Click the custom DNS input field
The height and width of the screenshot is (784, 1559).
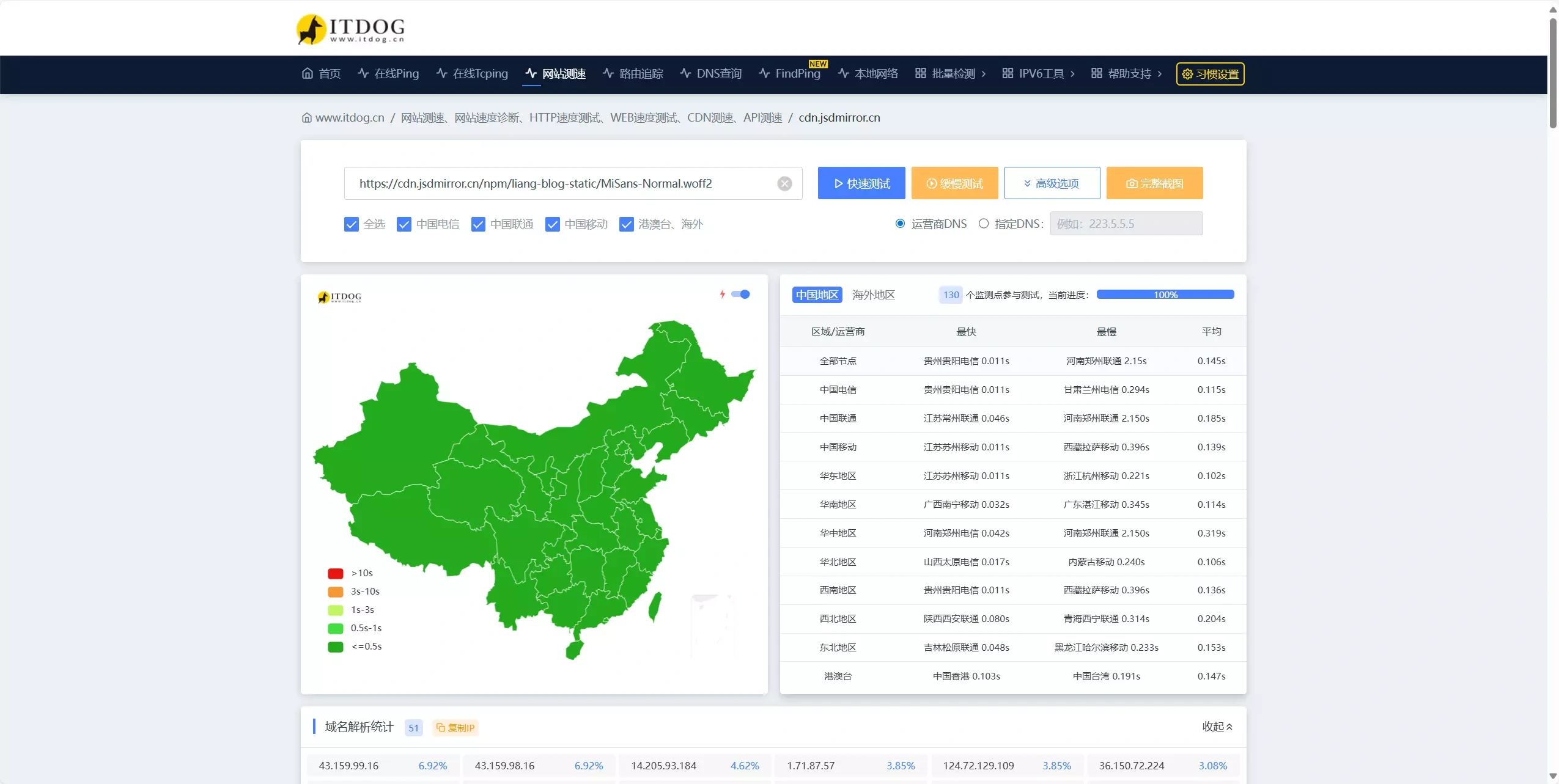1126,224
